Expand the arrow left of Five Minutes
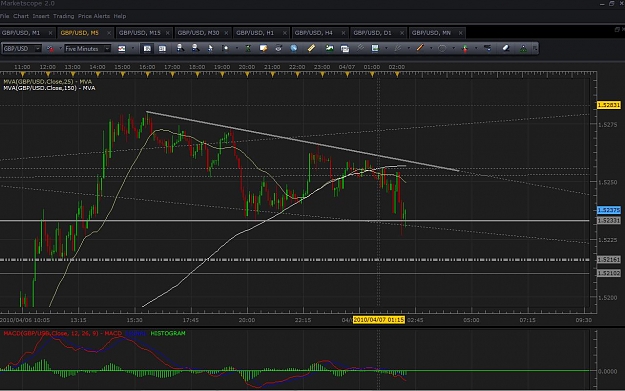 point(61,49)
